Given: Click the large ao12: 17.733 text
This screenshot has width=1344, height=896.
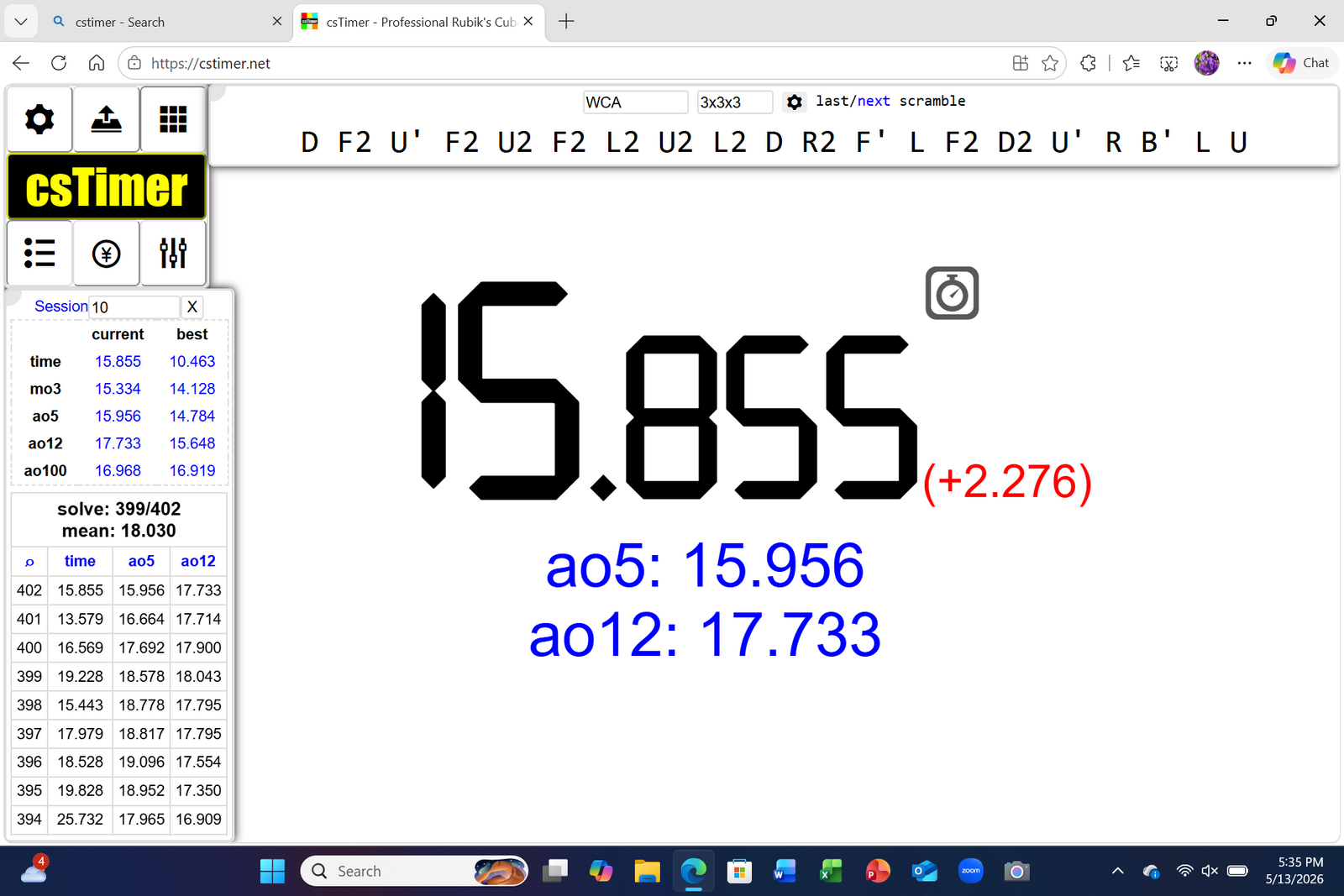Looking at the screenshot, I should 705,635.
